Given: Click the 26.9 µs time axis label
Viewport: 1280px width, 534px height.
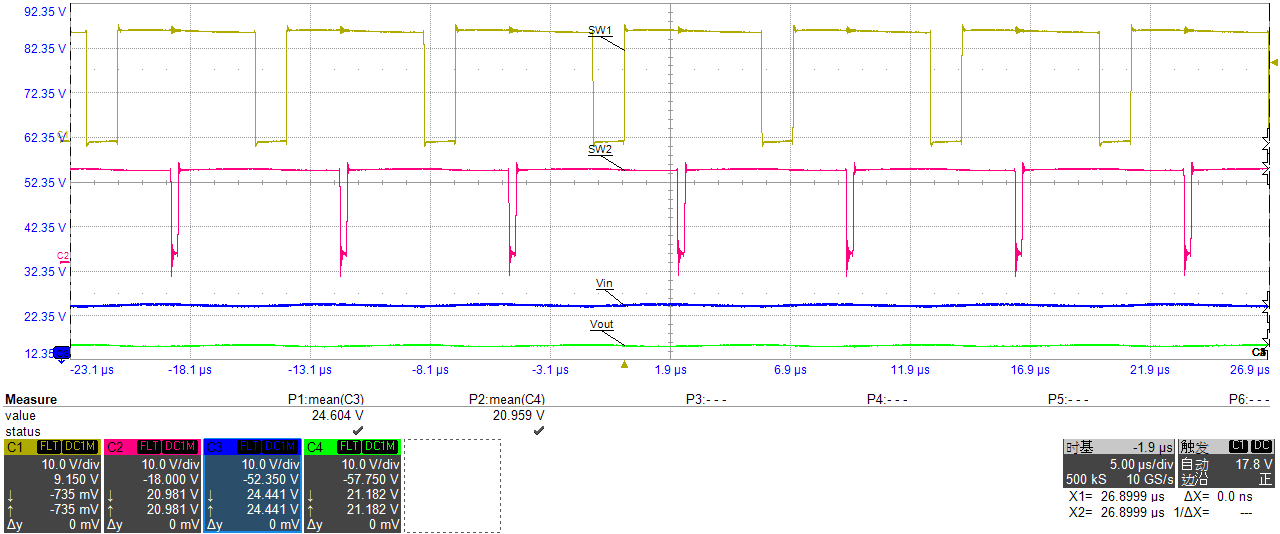Looking at the screenshot, I should click(1249, 370).
